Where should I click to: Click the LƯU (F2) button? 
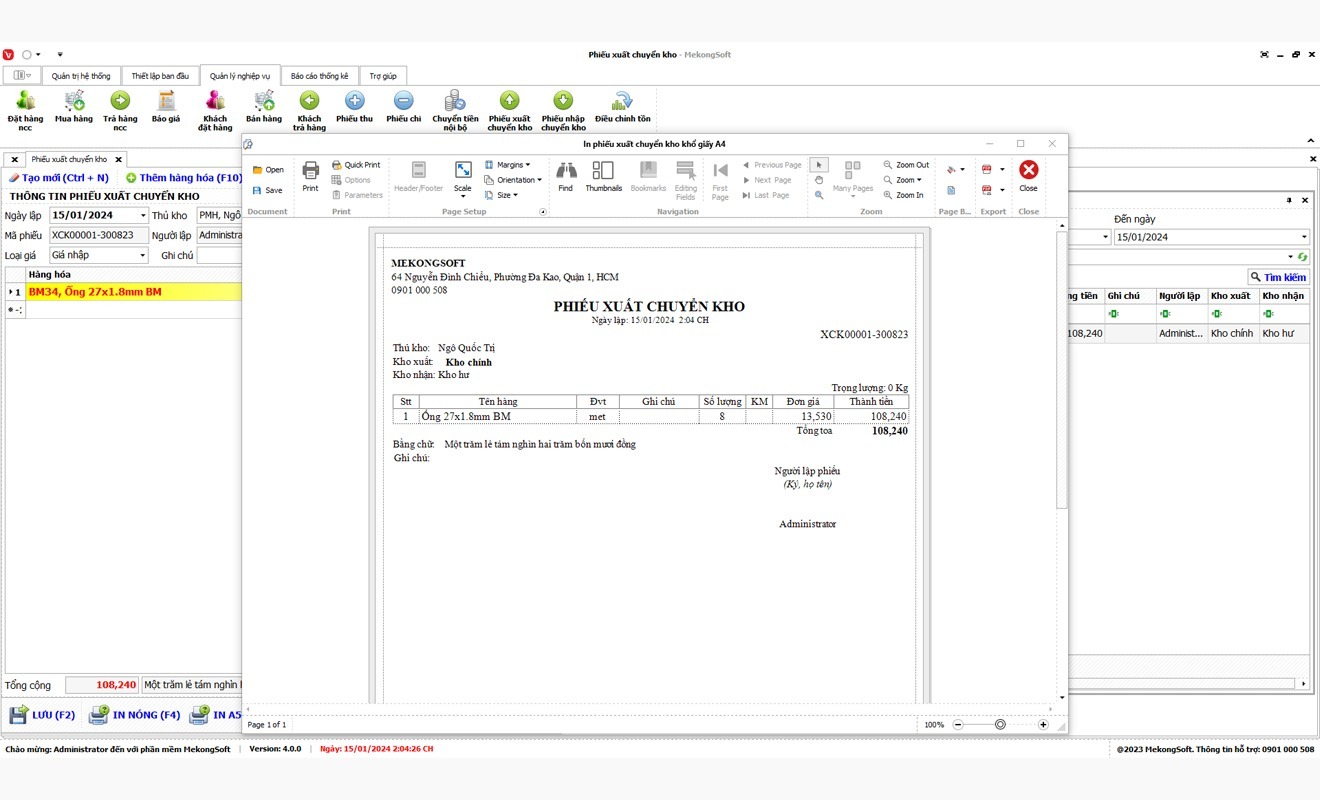(x=43, y=715)
